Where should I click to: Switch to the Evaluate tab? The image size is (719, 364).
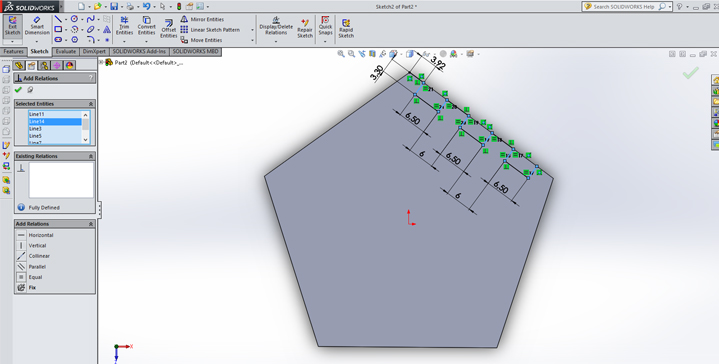coord(66,51)
